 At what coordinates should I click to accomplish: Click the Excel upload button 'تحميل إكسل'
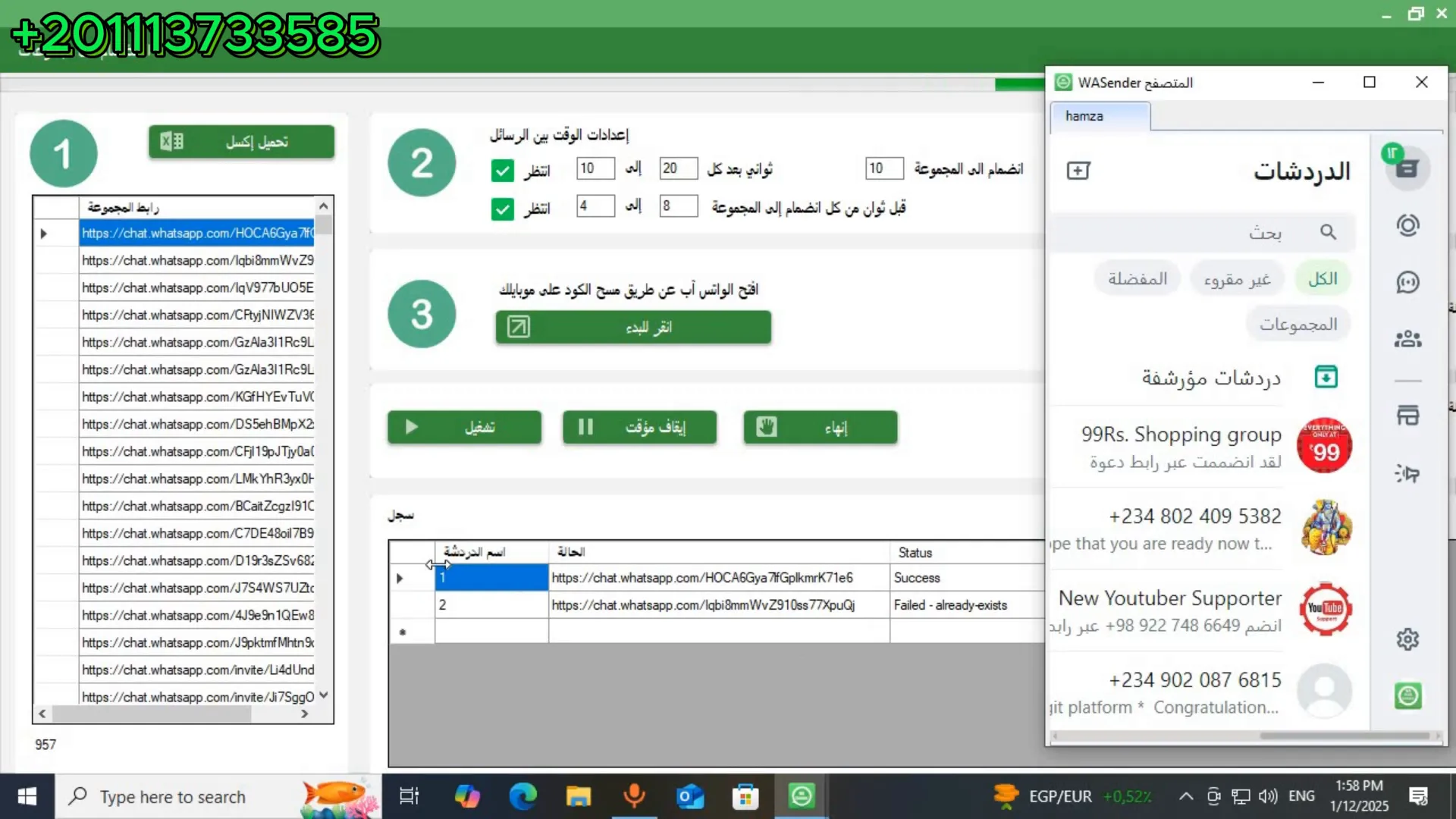pos(241,142)
